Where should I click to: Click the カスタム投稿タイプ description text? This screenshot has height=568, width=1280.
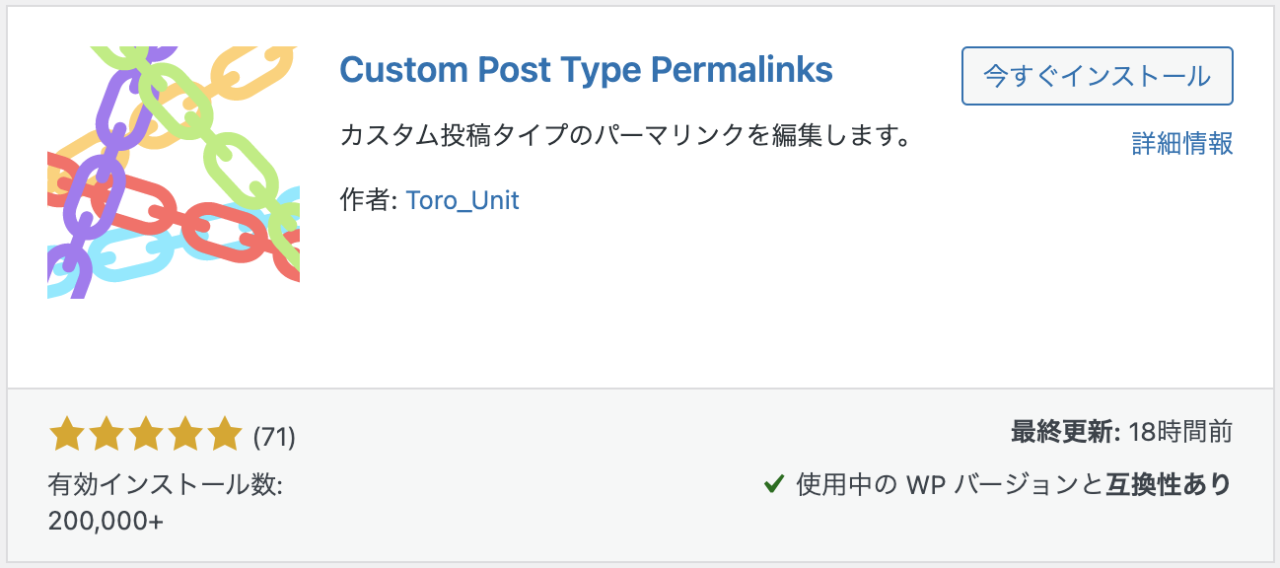pos(625,135)
